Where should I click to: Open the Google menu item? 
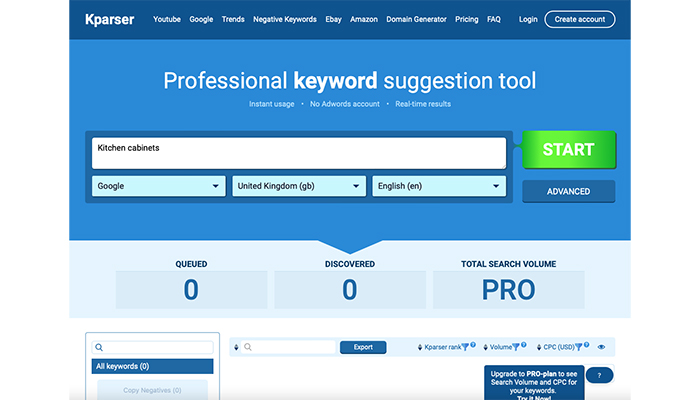coord(201,19)
